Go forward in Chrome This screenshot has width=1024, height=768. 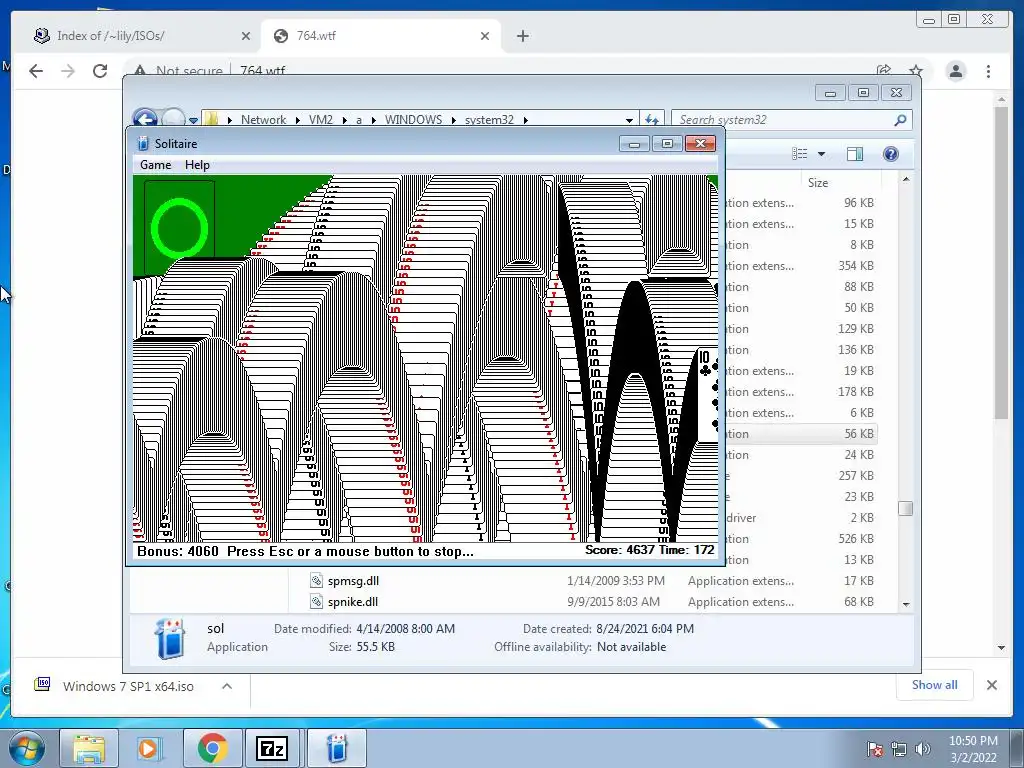click(x=68, y=71)
